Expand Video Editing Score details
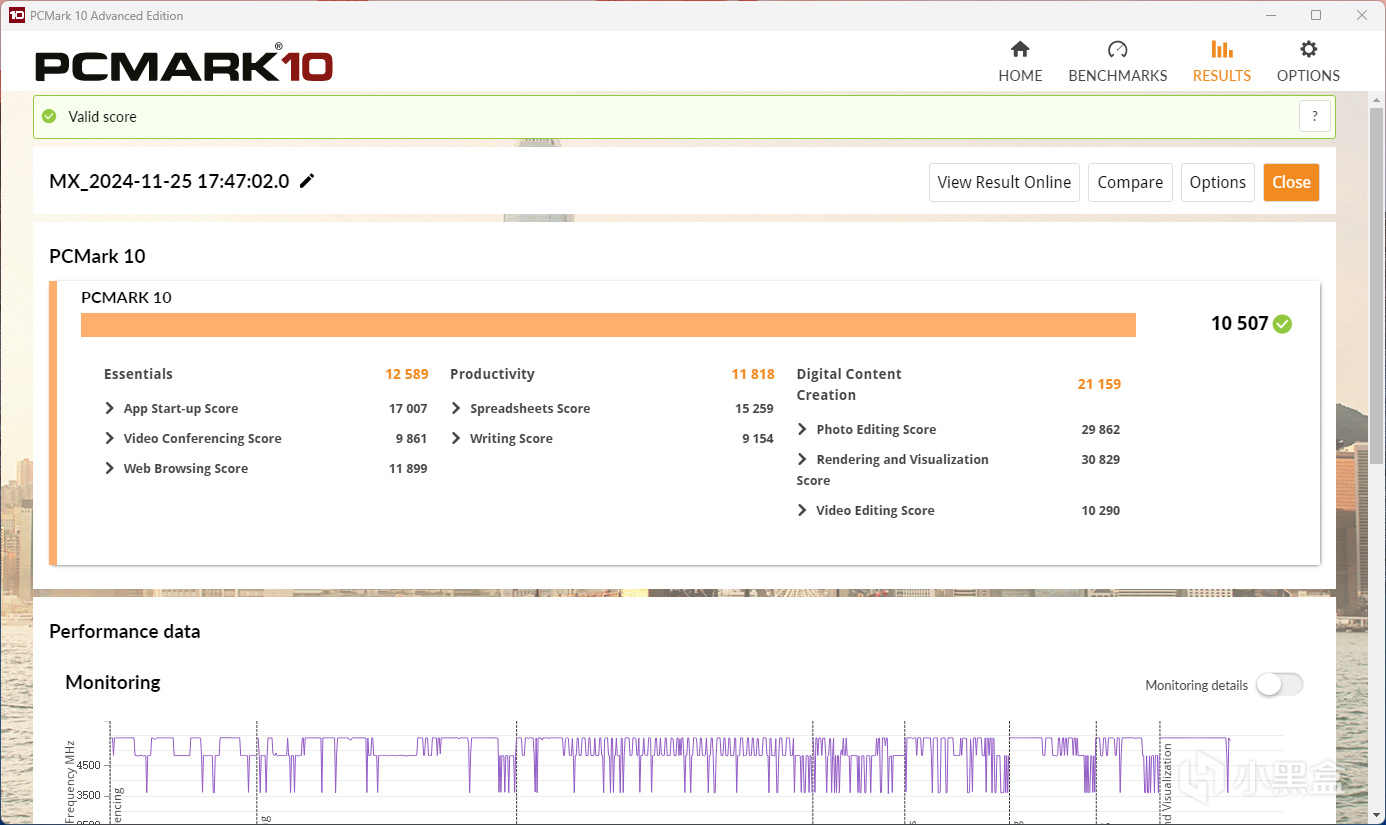 (x=802, y=510)
